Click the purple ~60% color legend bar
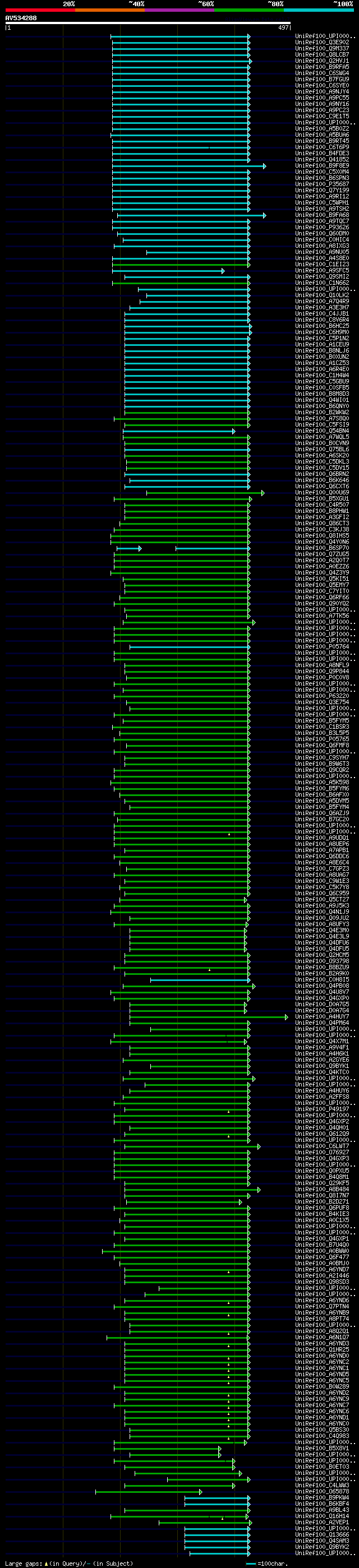Viewport: 359px width, 1568px height. (180, 10)
